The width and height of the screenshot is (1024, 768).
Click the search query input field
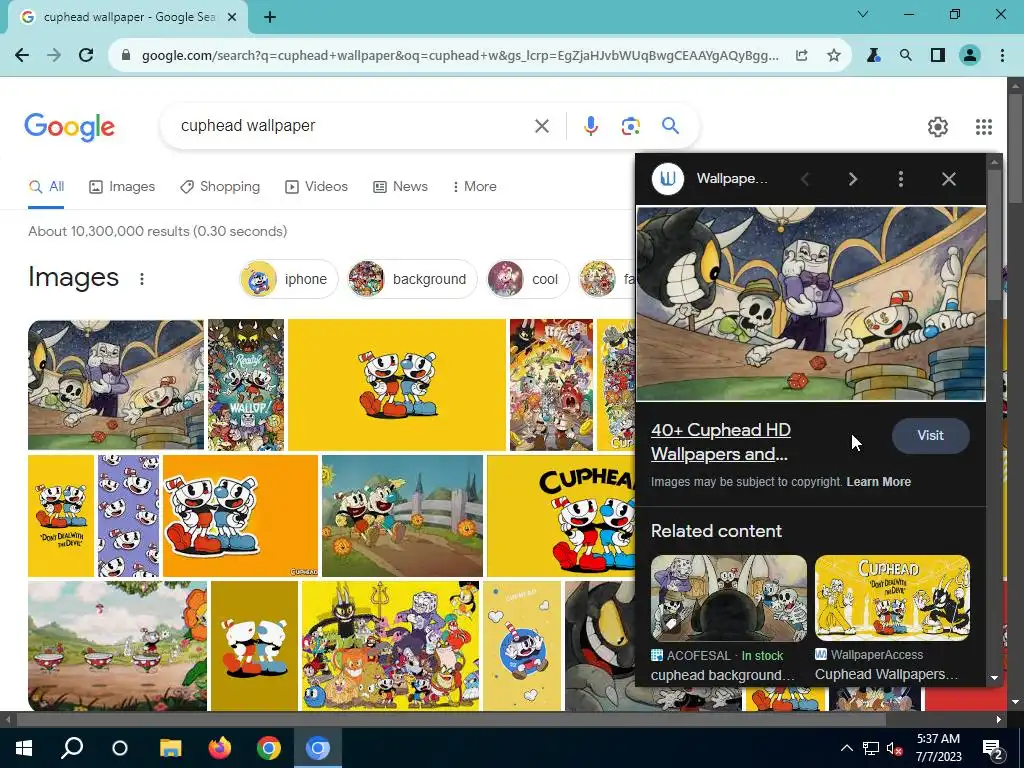pos(353,126)
